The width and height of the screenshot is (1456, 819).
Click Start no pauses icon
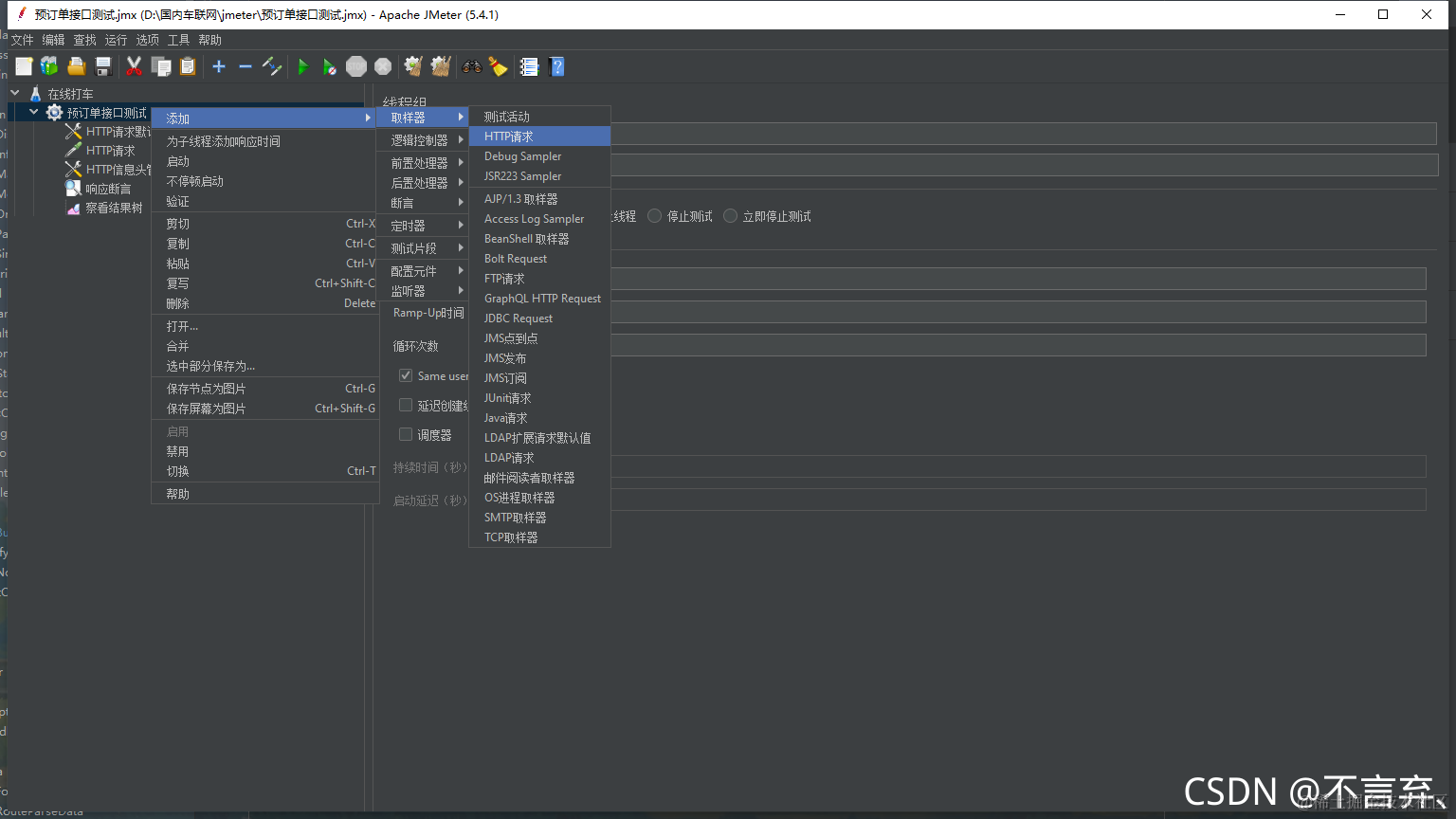click(329, 66)
